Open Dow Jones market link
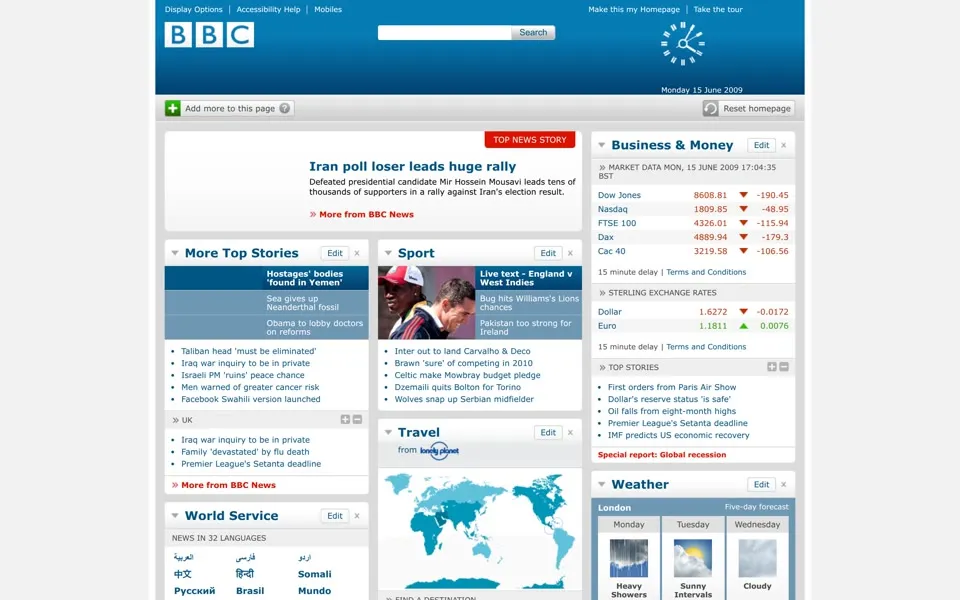The height and width of the screenshot is (600, 960). 620,195
